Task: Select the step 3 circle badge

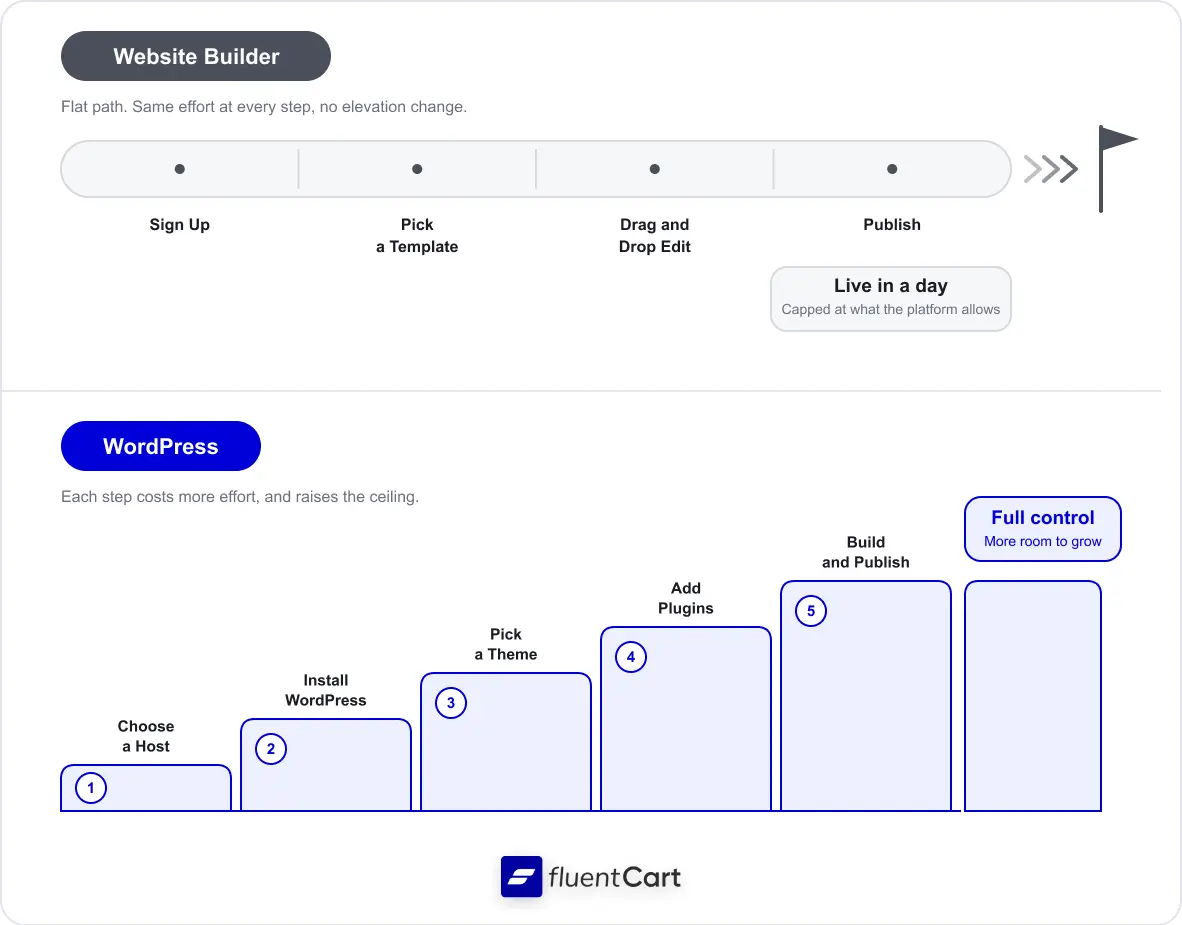Action: (x=451, y=703)
